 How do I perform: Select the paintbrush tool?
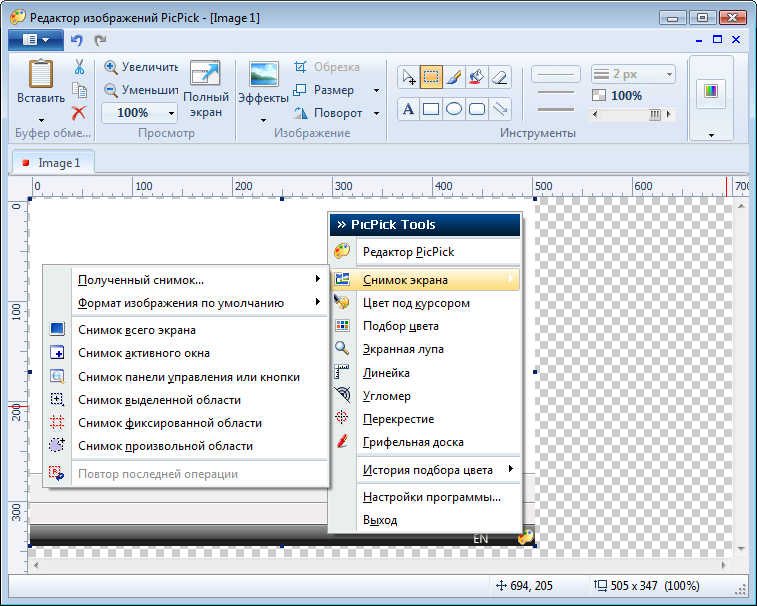tap(454, 77)
